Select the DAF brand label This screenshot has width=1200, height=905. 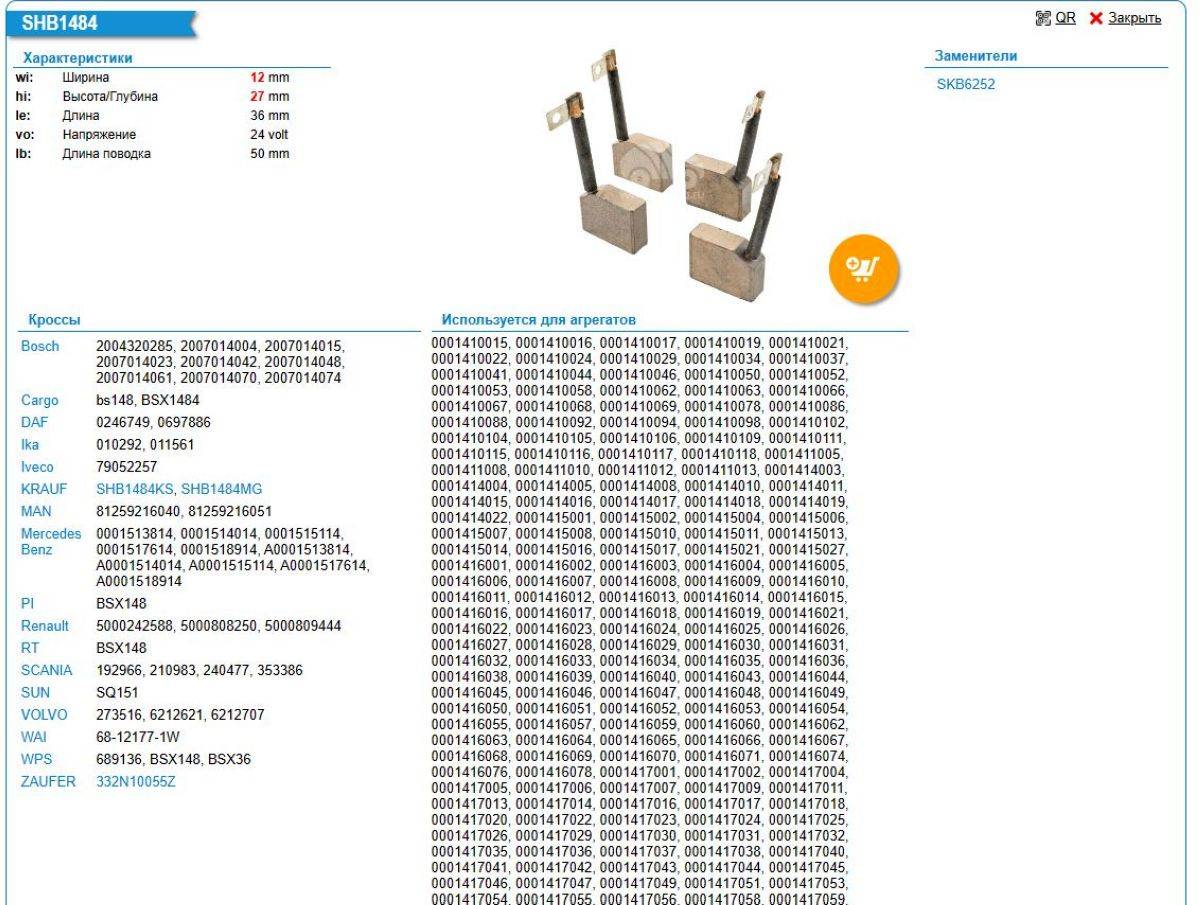34,422
